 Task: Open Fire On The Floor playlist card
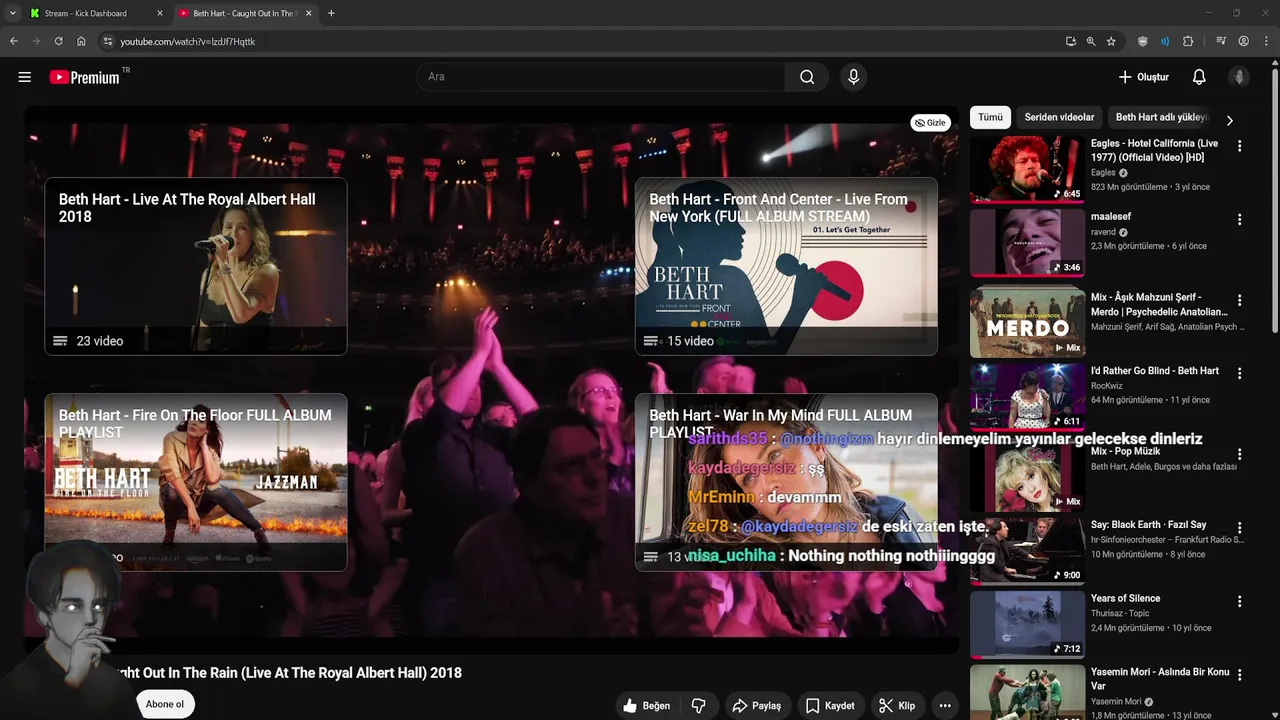click(x=196, y=482)
